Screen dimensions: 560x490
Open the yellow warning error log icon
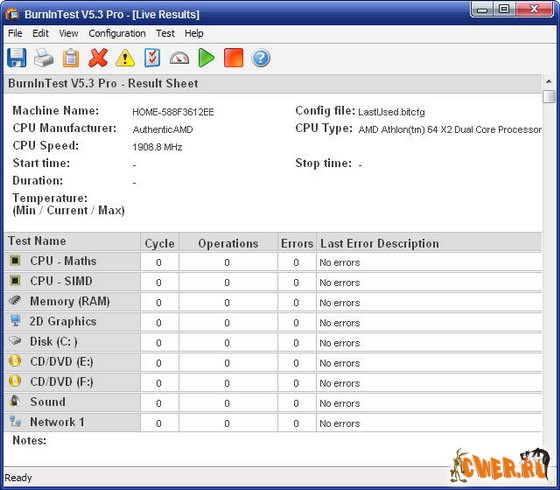click(x=125, y=58)
